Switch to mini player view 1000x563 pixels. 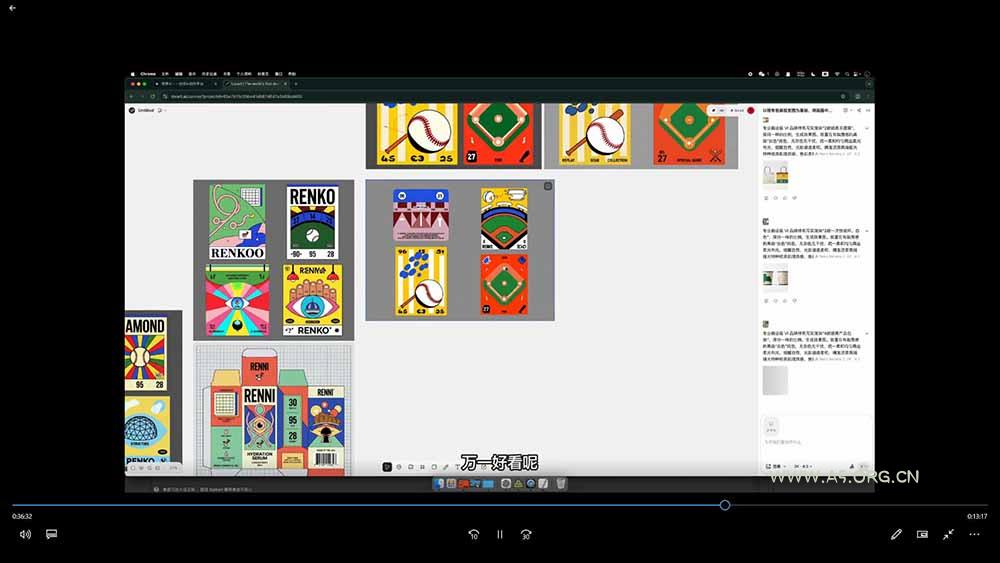[x=922, y=534]
